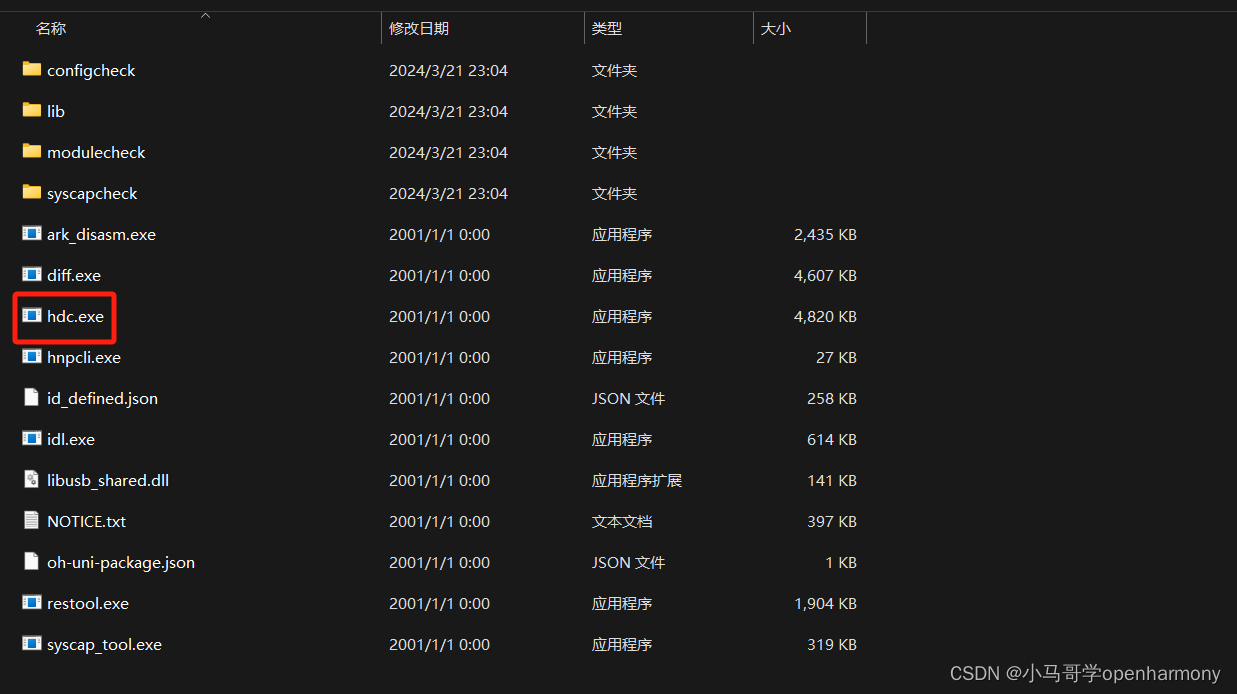Viewport: 1237px width, 694px height.
Task: Click the hdc.exe application icon
Action: click(x=32, y=316)
